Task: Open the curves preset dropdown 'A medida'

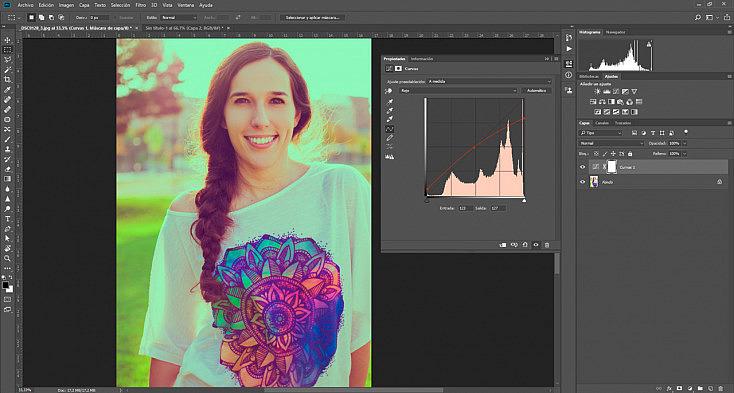Action: [489, 81]
